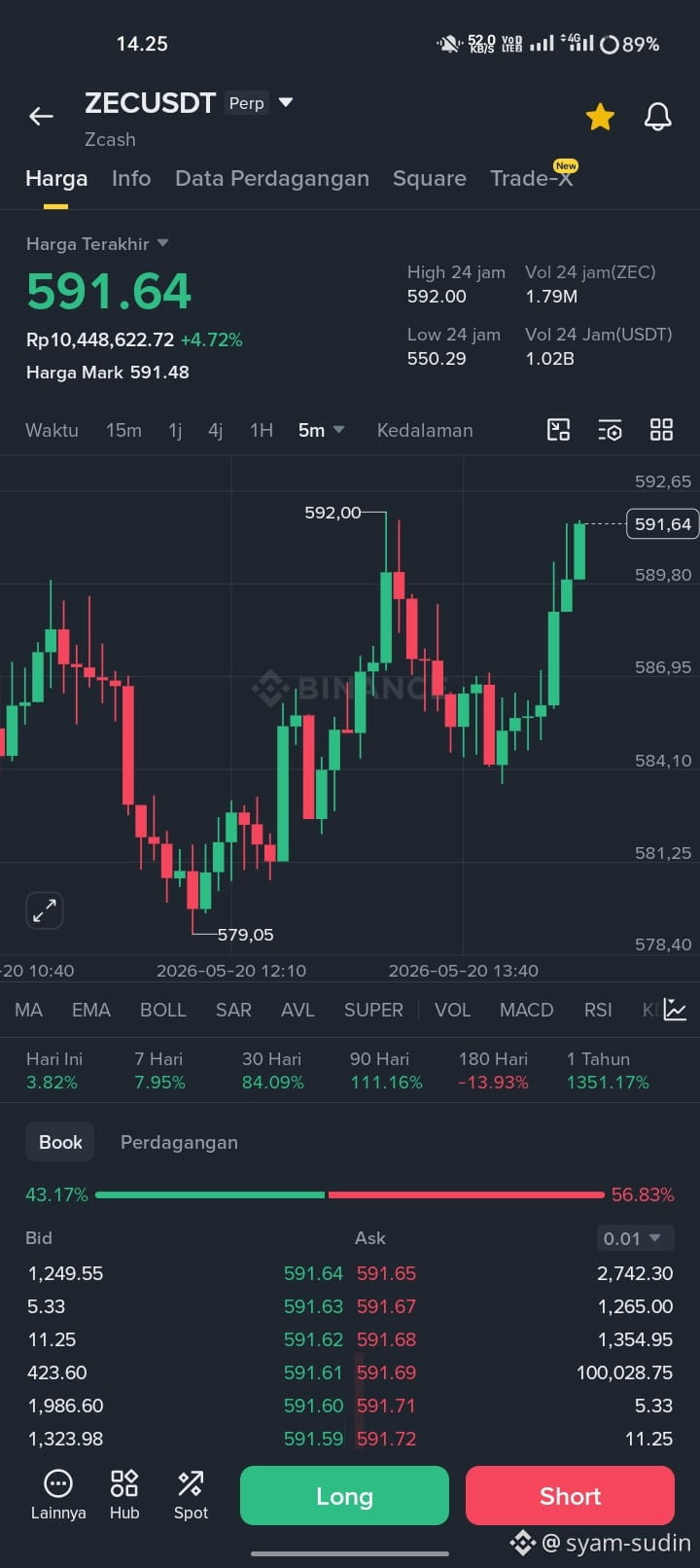Open the Info tab
This screenshot has height=1568, width=700.
131,178
